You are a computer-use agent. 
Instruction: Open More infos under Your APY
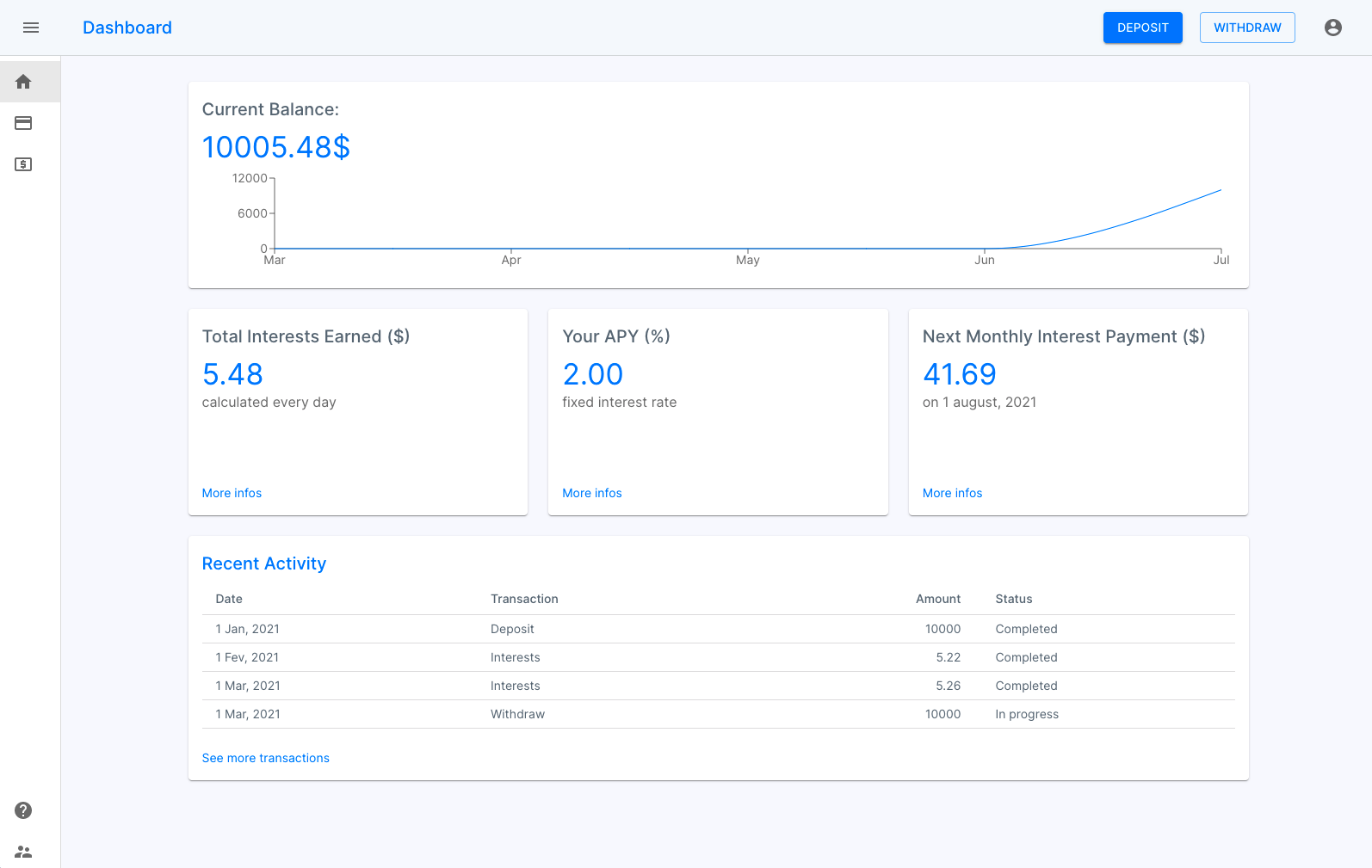pyautogui.click(x=592, y=493)
